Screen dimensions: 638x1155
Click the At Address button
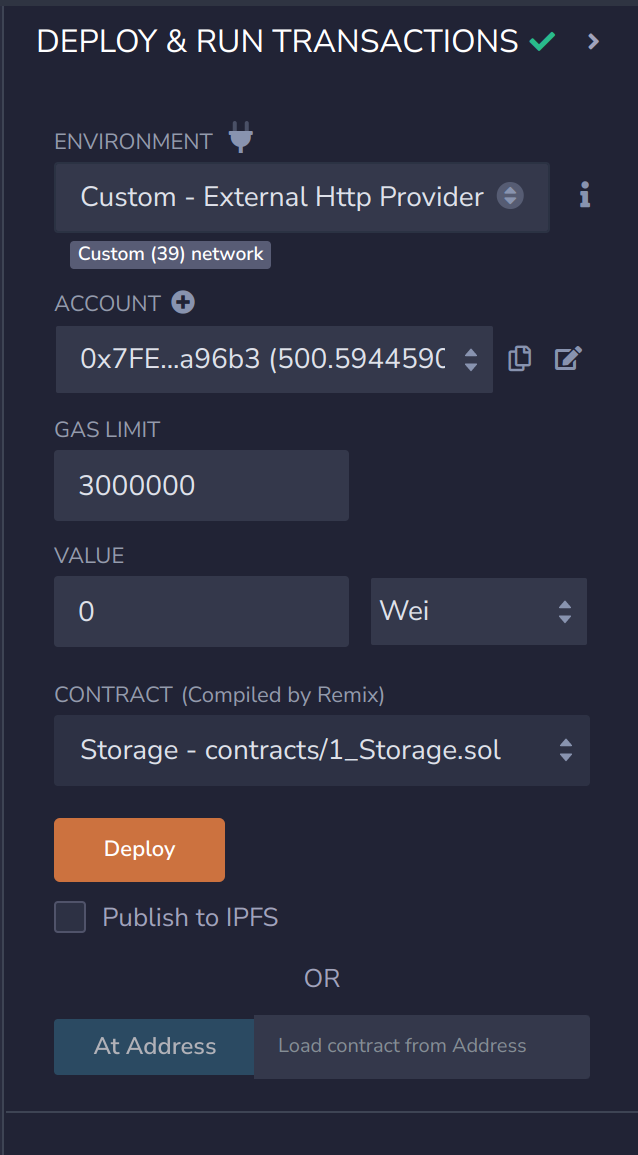click(155, 1046)
